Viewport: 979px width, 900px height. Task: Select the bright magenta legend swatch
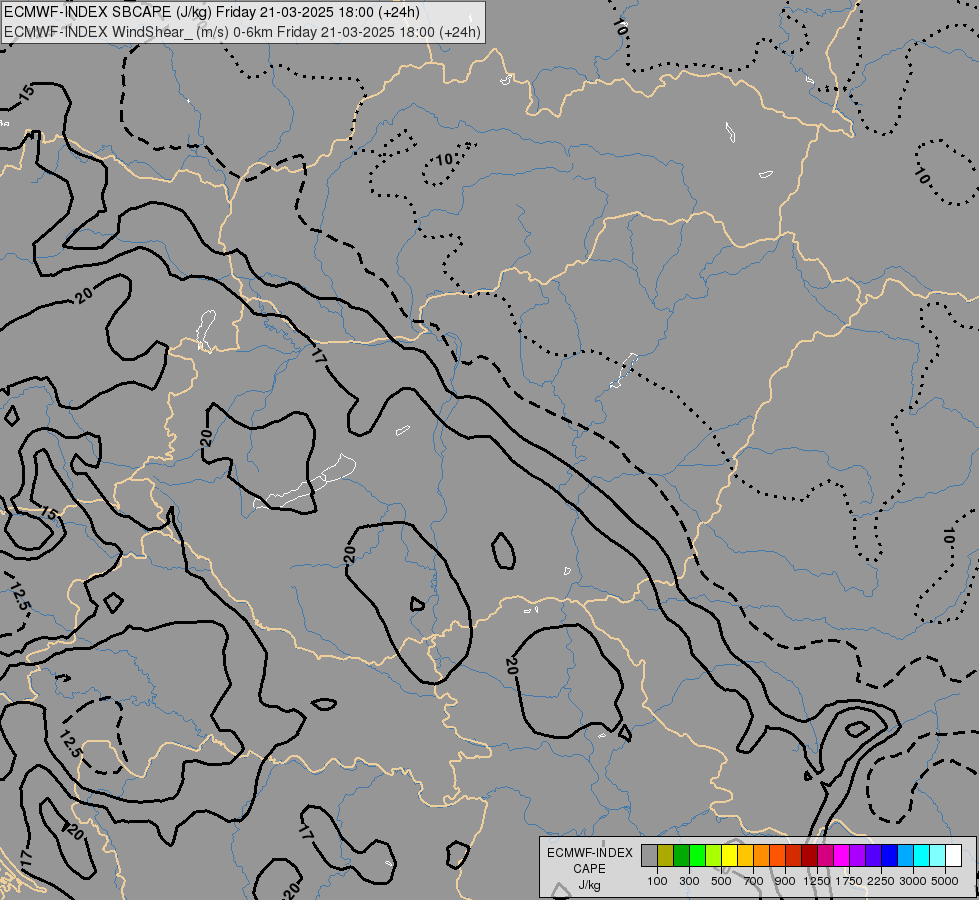(x=842, y=855)
